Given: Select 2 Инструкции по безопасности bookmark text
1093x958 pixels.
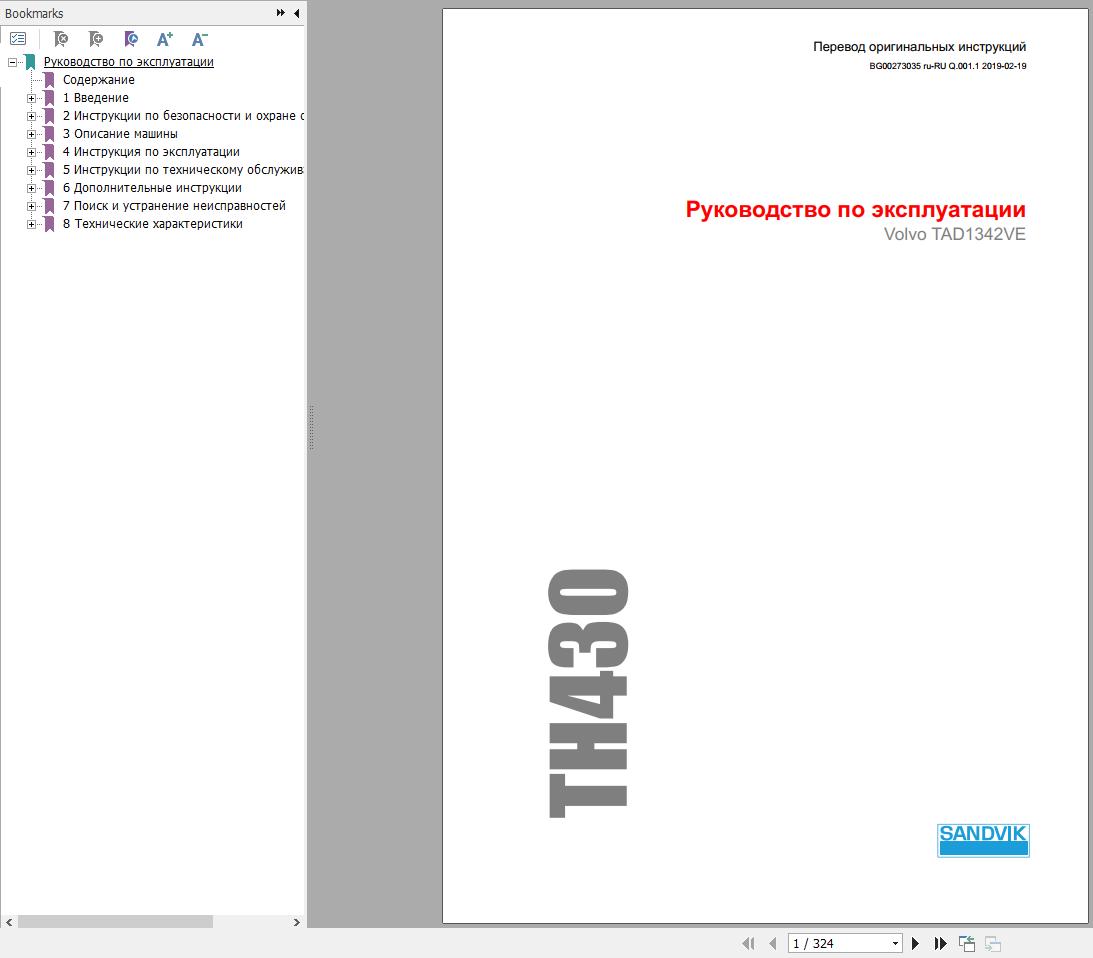Looking at the screenshot, I should (183, 116).
